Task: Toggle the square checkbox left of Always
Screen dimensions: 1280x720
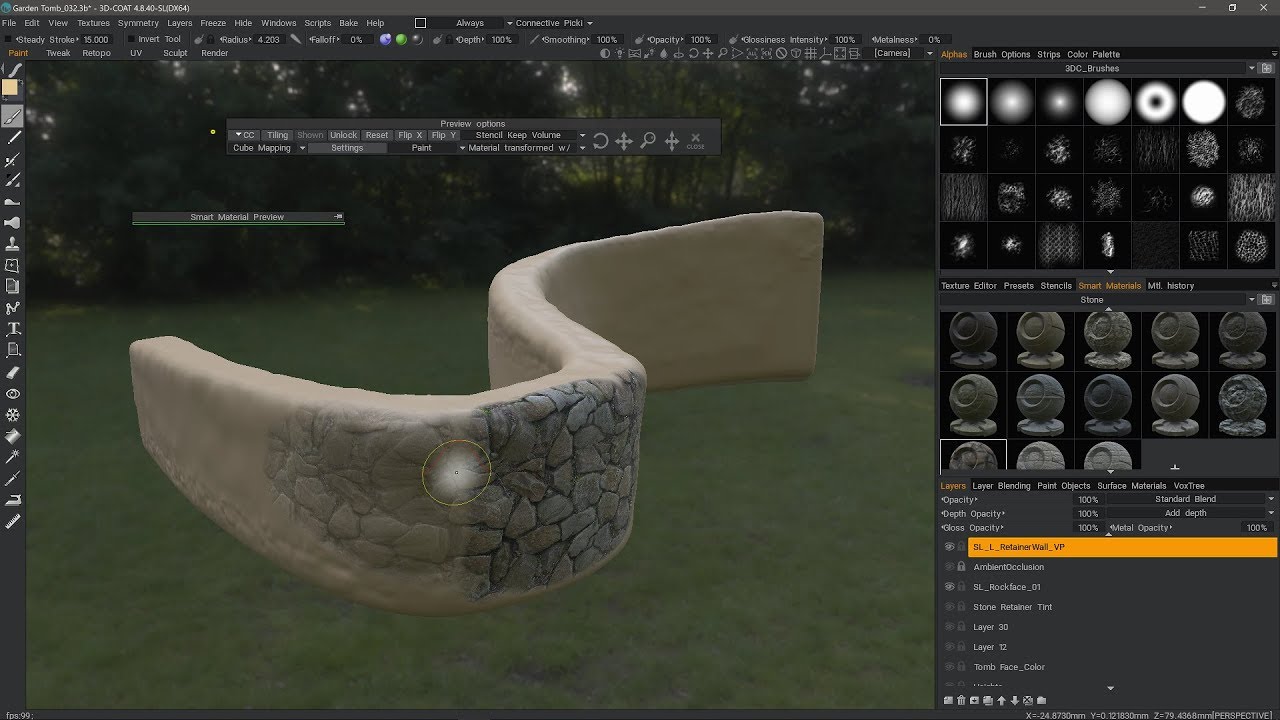Action: click(420, 23)
